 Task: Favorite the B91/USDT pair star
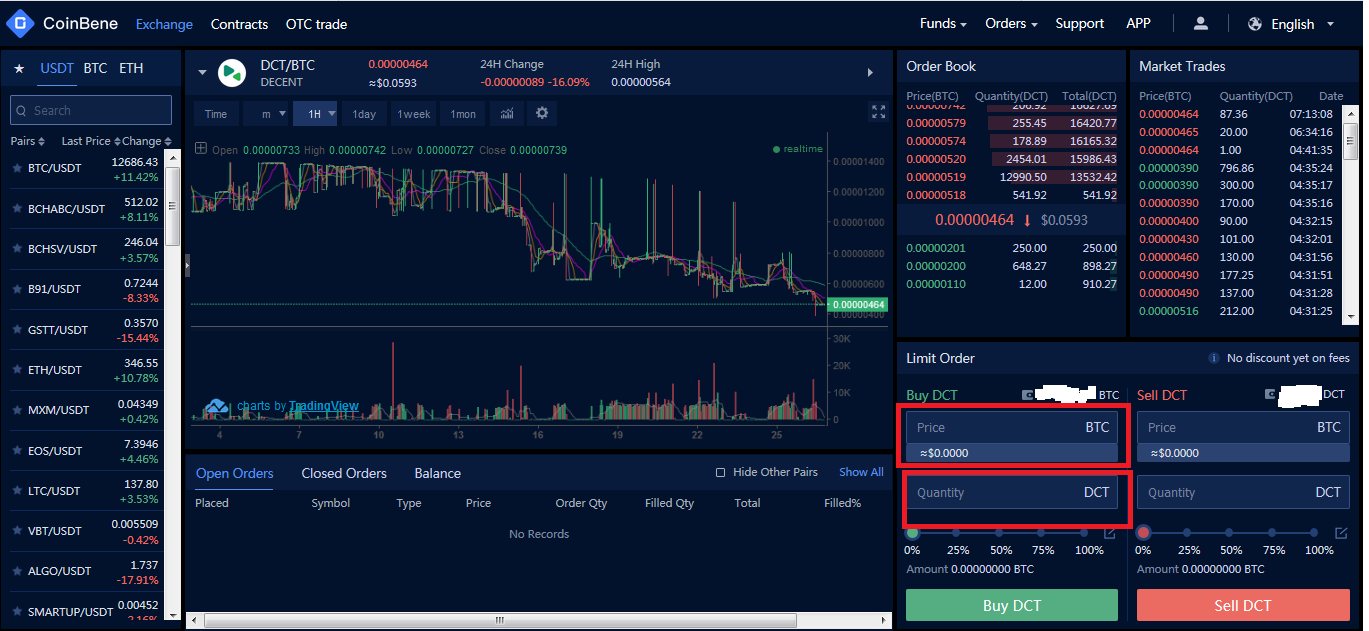point(17,289)
